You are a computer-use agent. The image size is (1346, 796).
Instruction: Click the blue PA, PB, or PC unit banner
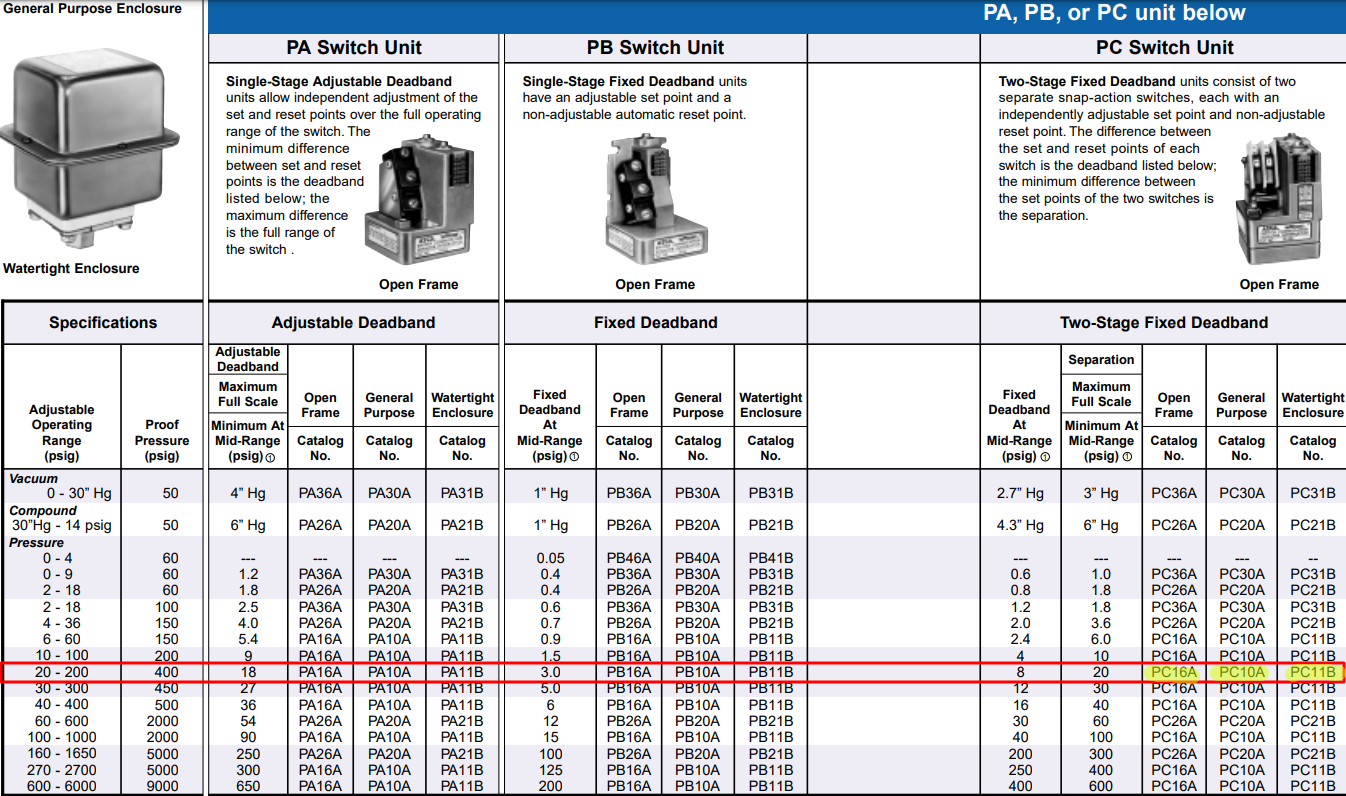click(x=1114, y=14)
